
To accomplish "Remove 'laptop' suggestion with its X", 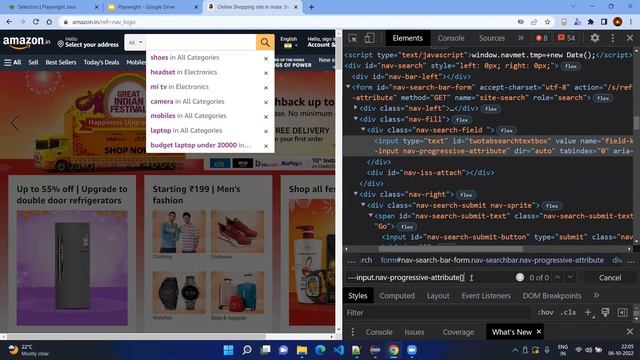I will tap(266, 131).
